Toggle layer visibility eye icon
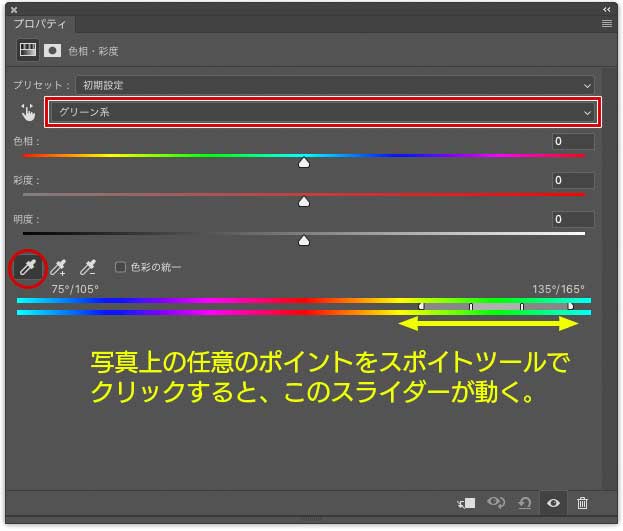Screen dimensions: 623x531 click(x=553, y=503)
